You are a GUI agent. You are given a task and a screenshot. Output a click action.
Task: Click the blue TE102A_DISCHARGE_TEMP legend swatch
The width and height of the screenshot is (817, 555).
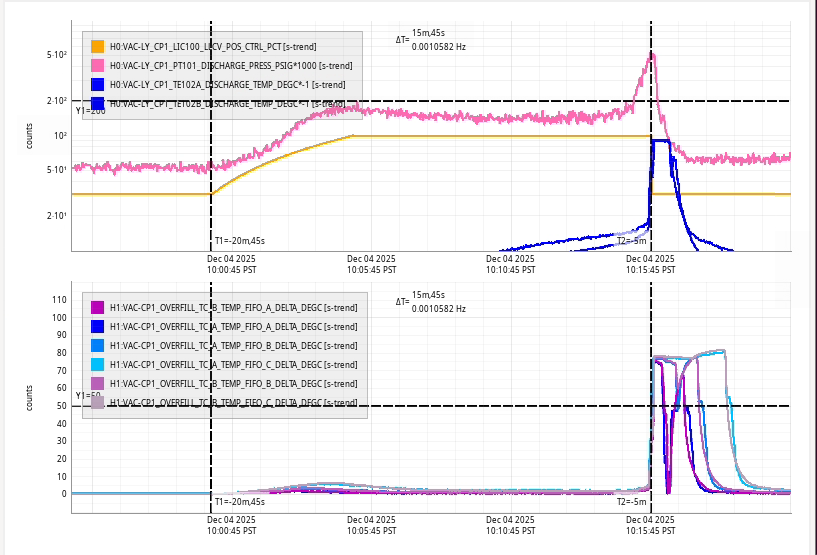[x=98, y=84]
